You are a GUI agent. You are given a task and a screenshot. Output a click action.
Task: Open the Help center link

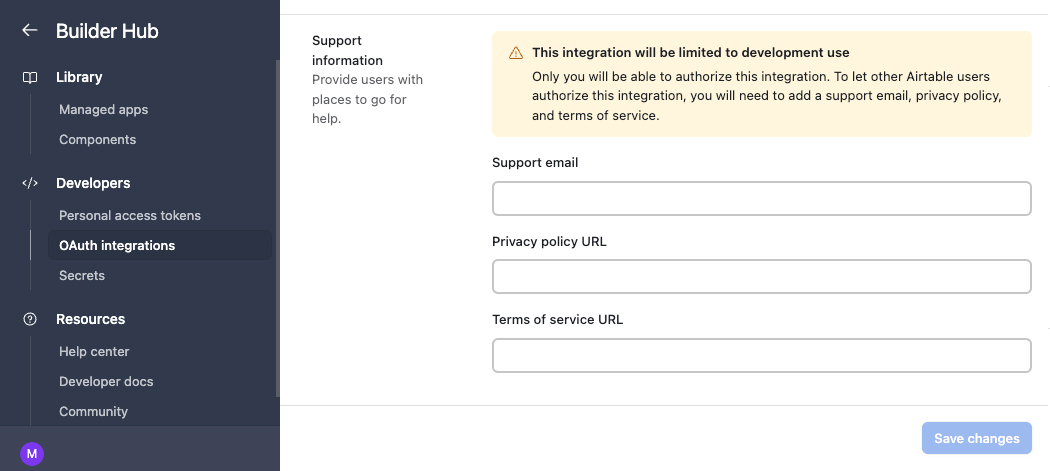coord(94,351)
